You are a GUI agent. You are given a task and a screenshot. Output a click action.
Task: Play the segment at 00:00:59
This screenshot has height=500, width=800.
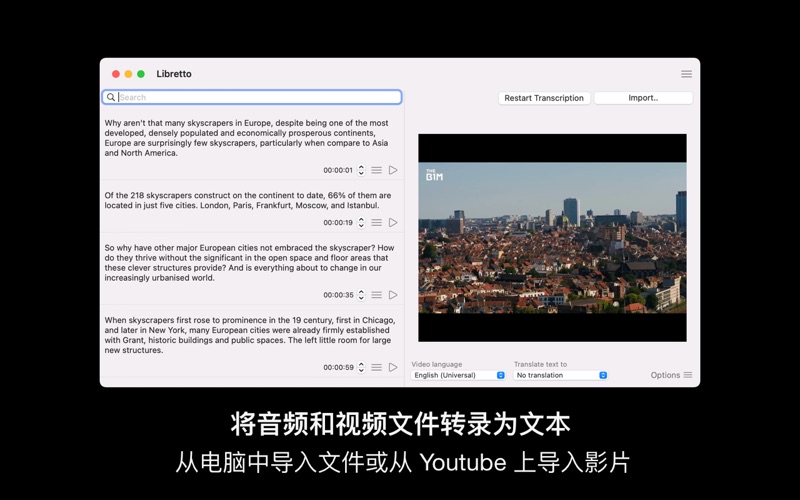point(393,367)
